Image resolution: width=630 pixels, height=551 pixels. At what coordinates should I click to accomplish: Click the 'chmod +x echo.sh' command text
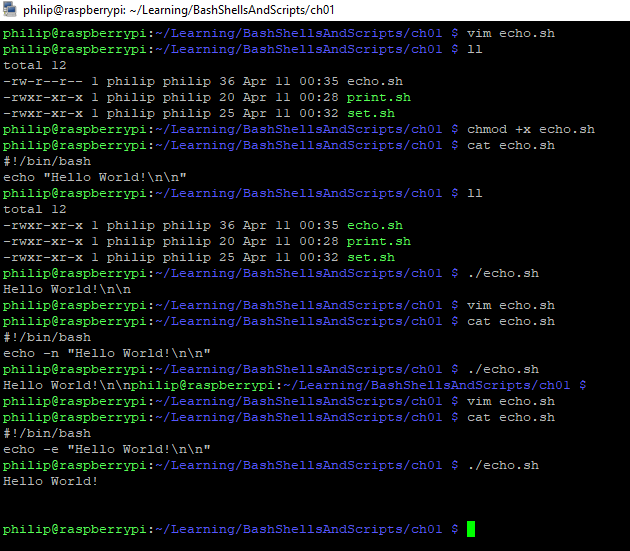[x=530, y=129]
